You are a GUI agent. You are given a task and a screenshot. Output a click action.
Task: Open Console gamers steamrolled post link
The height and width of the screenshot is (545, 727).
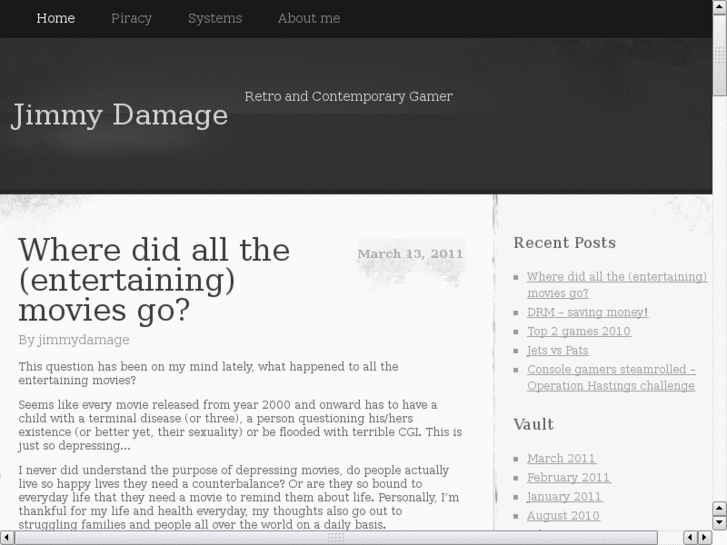coord(611,377)
